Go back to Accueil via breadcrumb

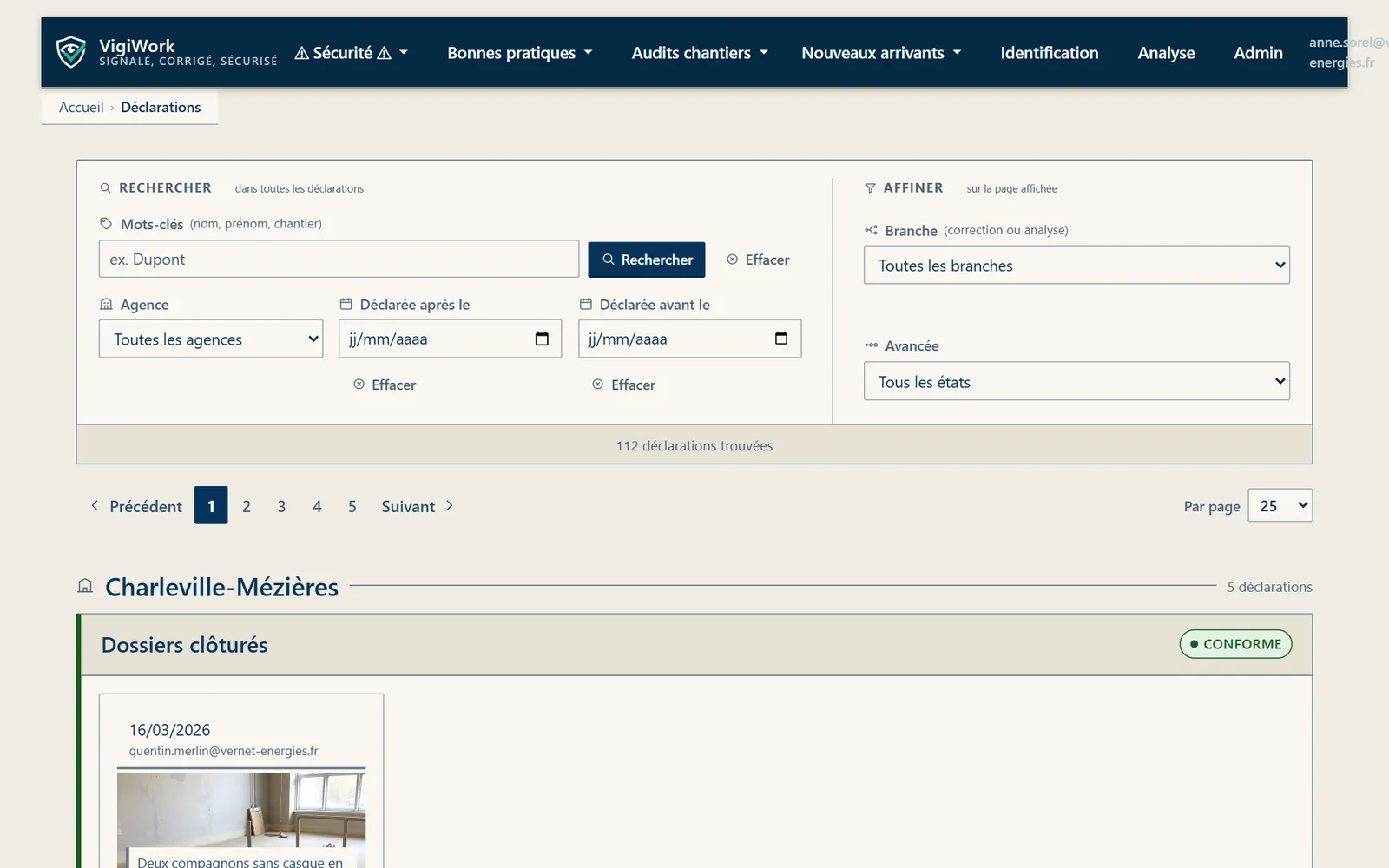tap(81, 107)
